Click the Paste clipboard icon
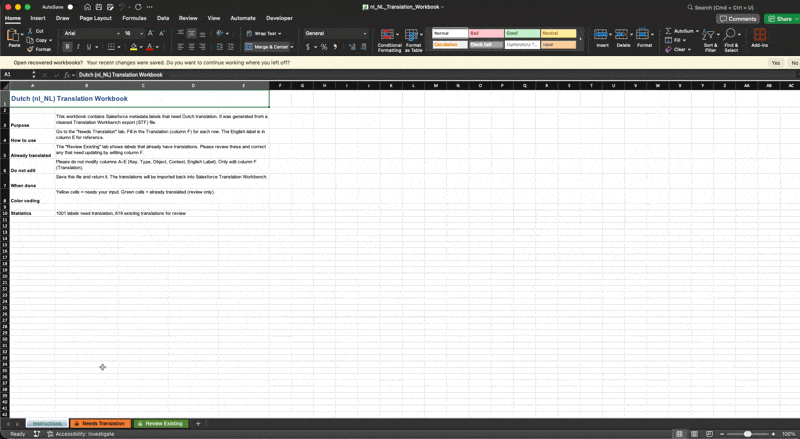Viewport: 800px width, 439px height. 13,36
